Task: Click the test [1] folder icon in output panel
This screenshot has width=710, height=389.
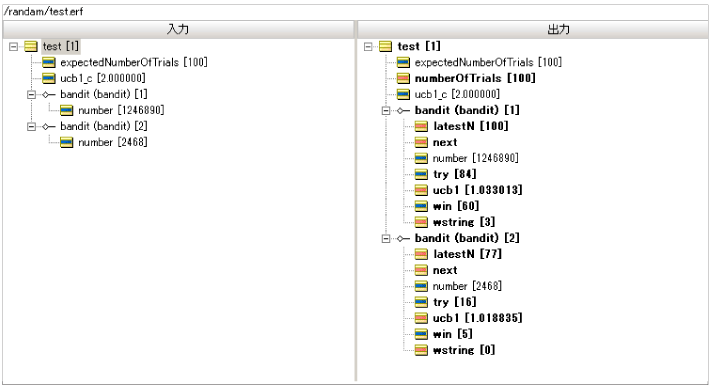Action: pos(385,46)
